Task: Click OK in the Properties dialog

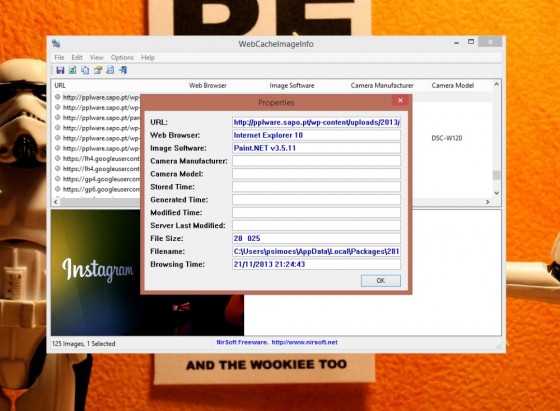Action: tap(381, 281)
